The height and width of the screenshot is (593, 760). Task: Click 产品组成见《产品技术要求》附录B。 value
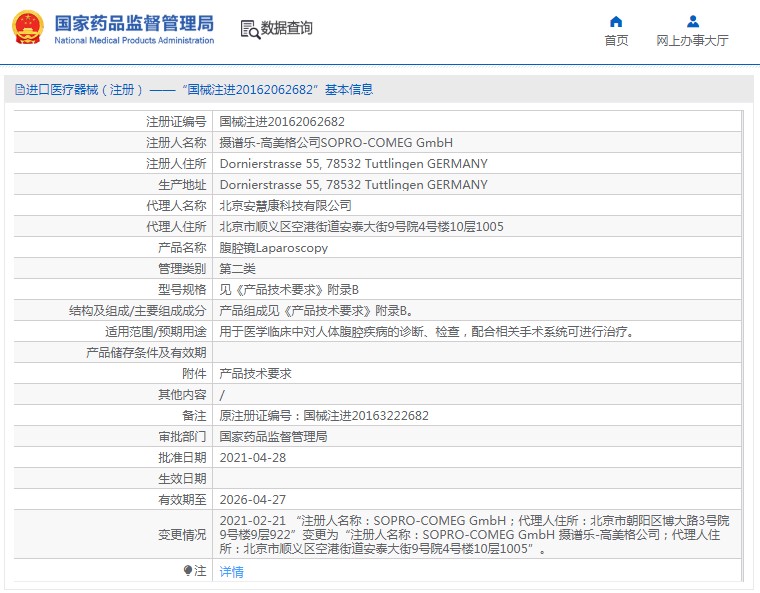coord(316,311)
